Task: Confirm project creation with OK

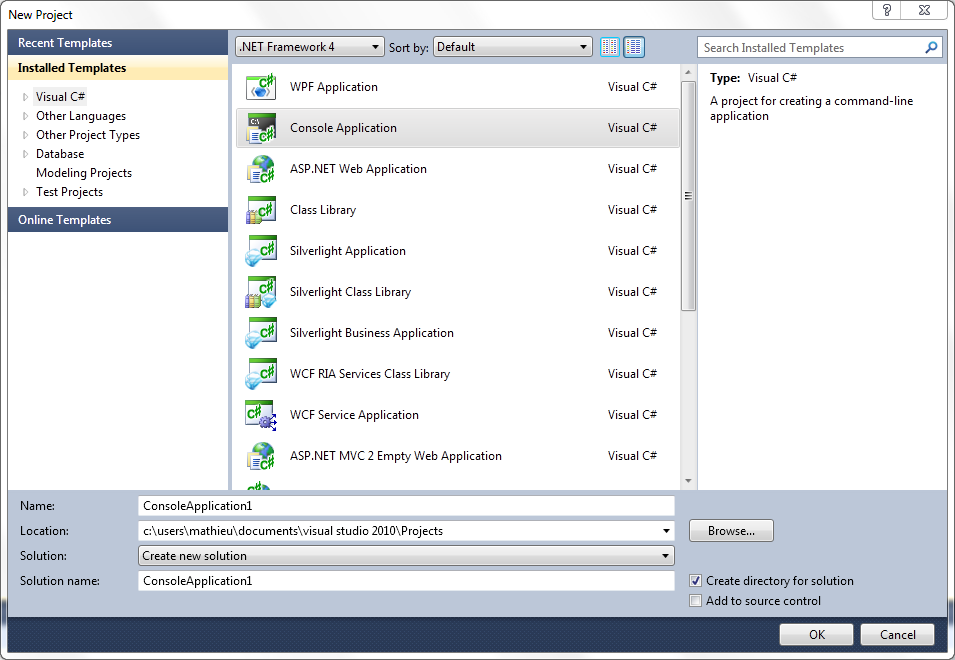Action: click(816, 634)
